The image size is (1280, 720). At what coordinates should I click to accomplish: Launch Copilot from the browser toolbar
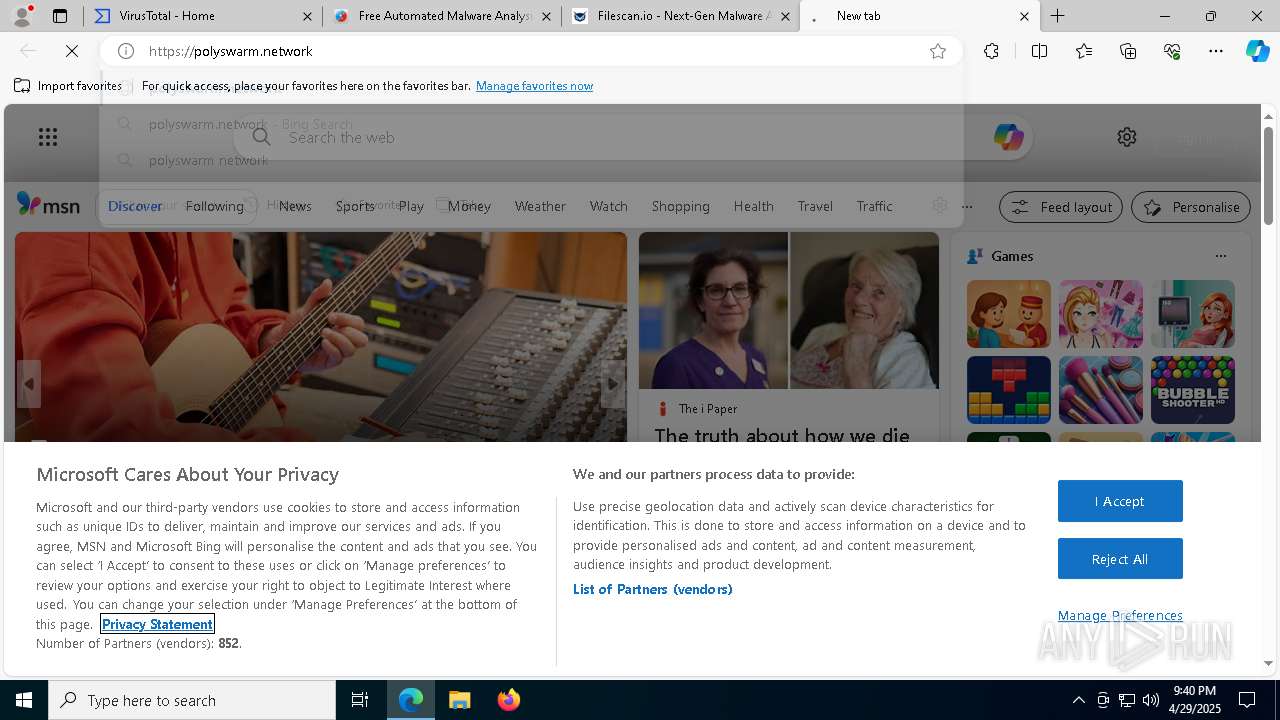(1257, 51)
